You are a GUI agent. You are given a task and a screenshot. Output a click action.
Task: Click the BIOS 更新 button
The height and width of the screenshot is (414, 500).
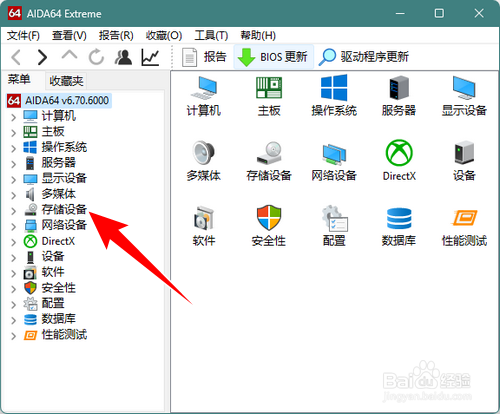(273, 57)
